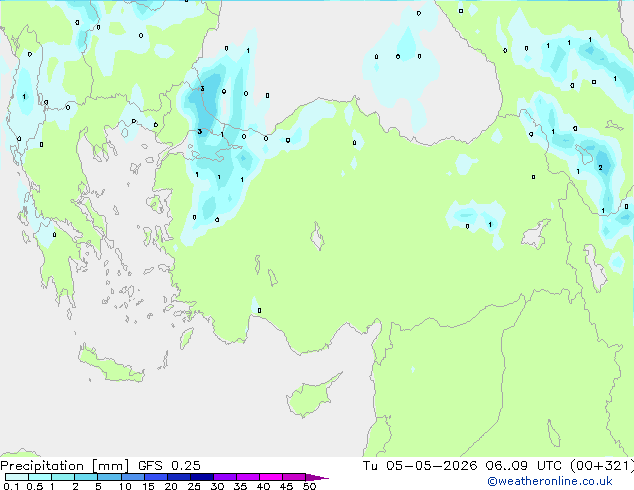This screenshot has width=634, height=490.
Task: Click the above-50 arrow tip of legend
Action: tap(317, 477)
